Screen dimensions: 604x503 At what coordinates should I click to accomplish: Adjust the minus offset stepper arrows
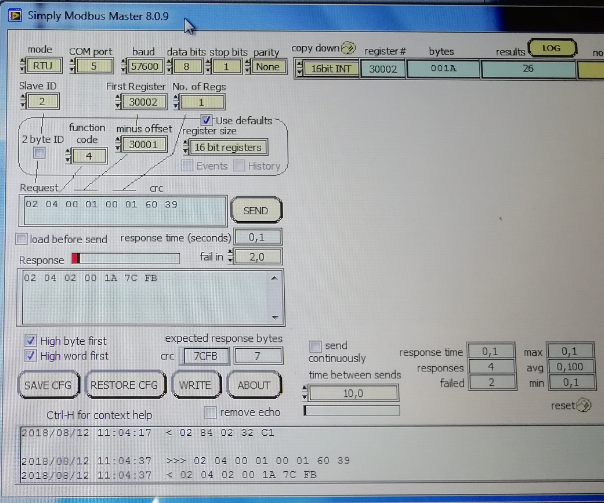[118, 144]
